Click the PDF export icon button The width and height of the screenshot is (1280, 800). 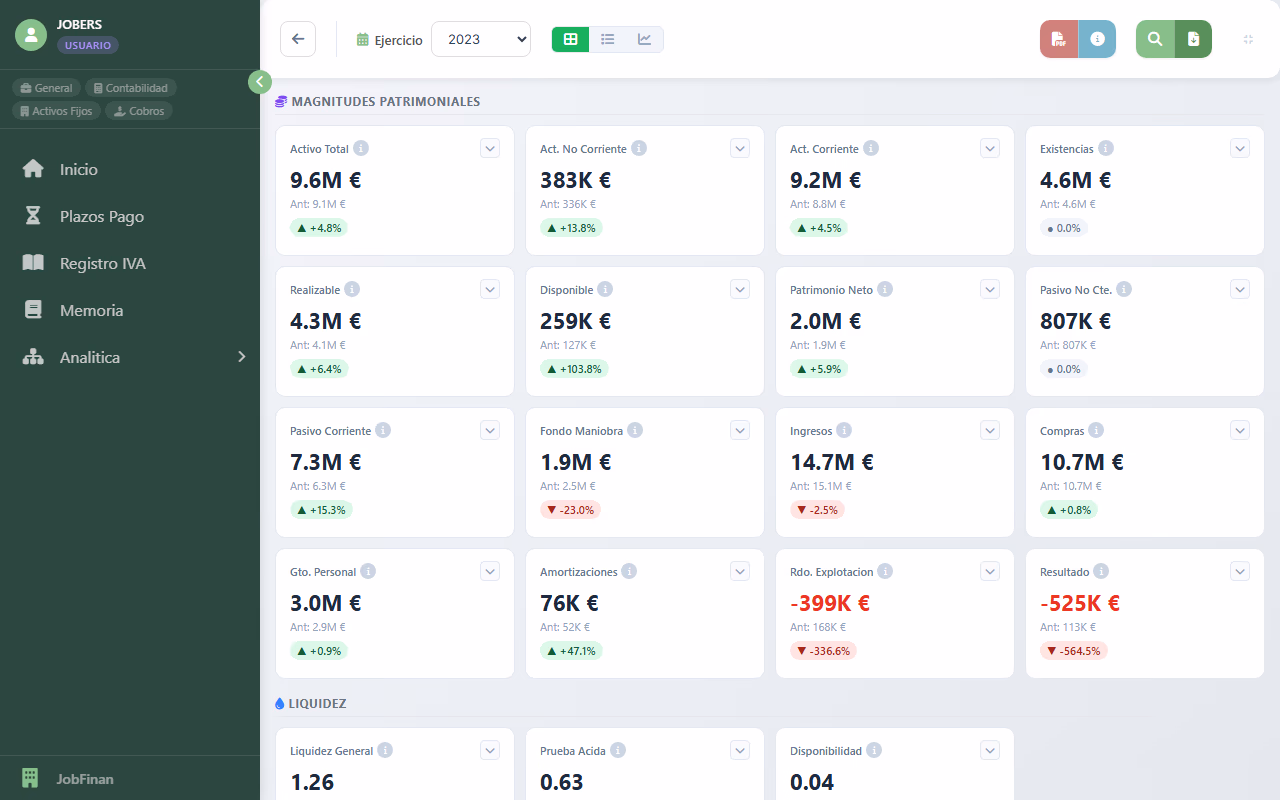[x=1059, y=39]
